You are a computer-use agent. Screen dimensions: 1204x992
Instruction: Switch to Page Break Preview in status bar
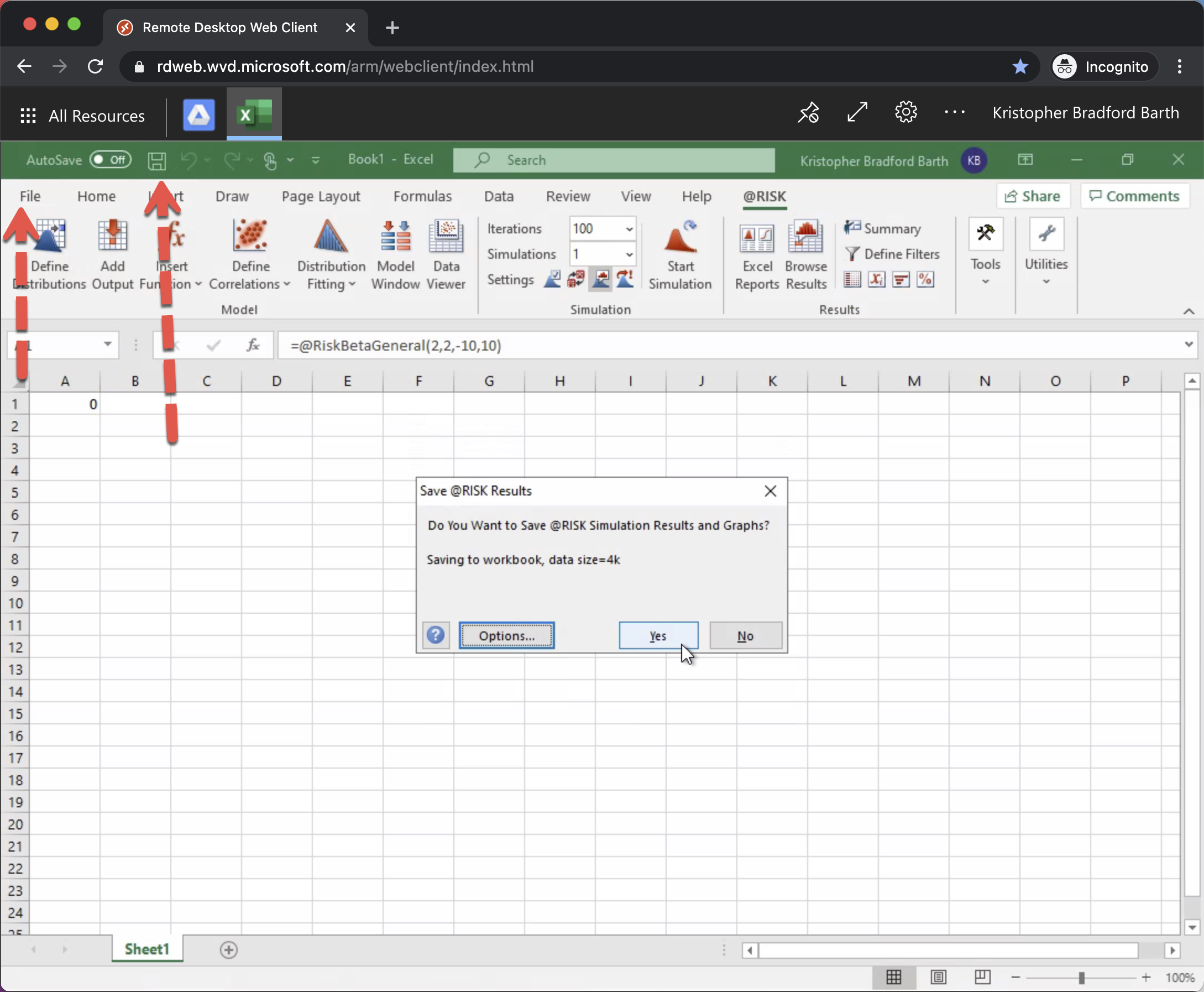pyautogui.click(x=982, y=977)
